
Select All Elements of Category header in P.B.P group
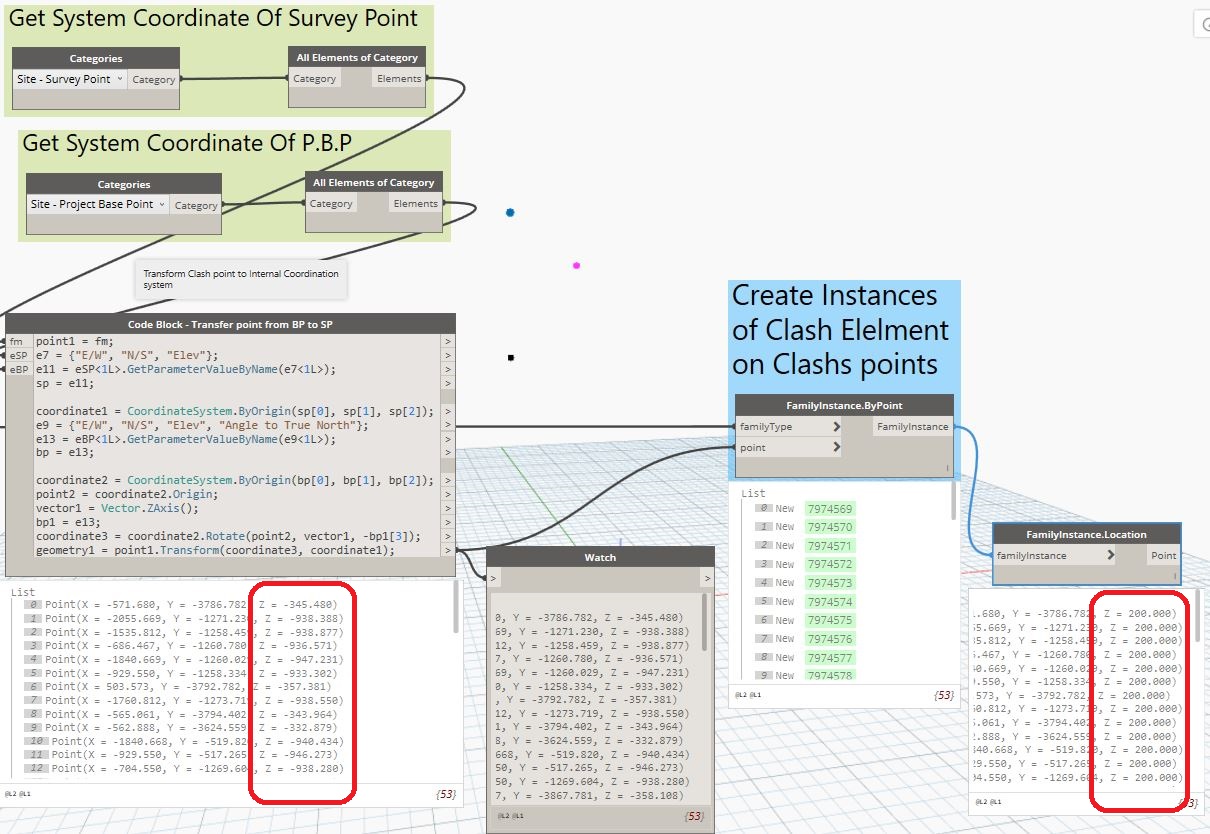point(374,183)
